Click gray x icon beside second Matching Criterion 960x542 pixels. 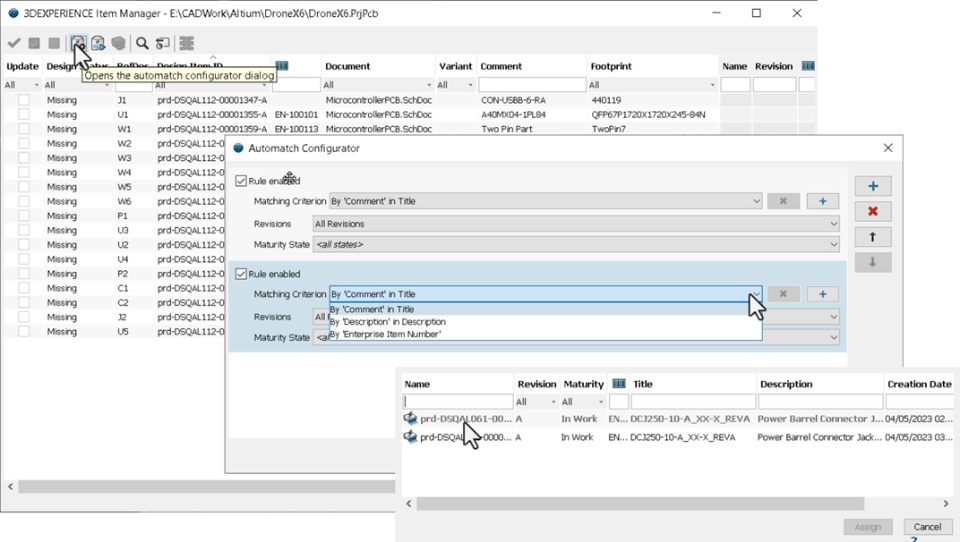[x=783, y=294]
